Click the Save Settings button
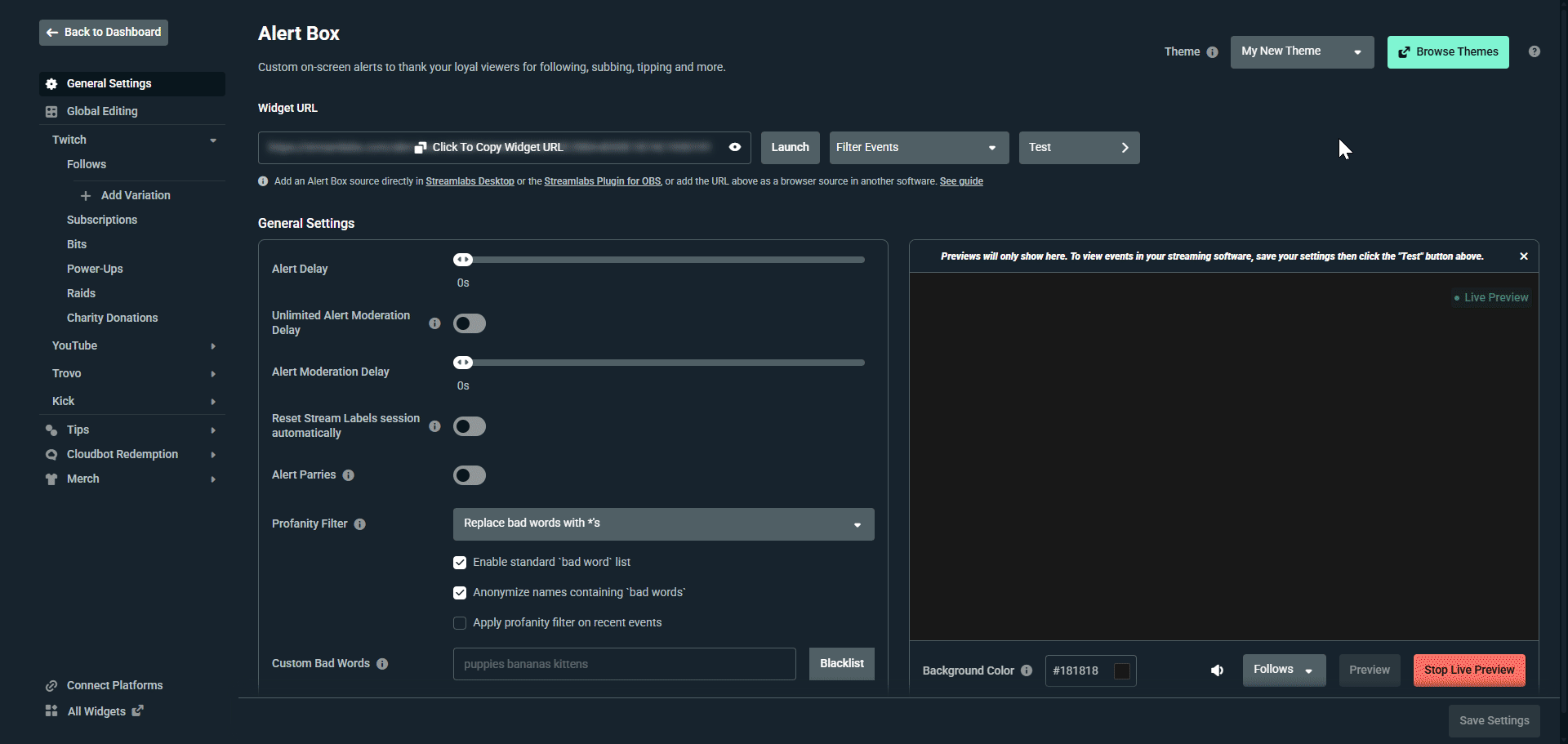The height and width of the screenshot is (744, 1568). coord(1494,721)
